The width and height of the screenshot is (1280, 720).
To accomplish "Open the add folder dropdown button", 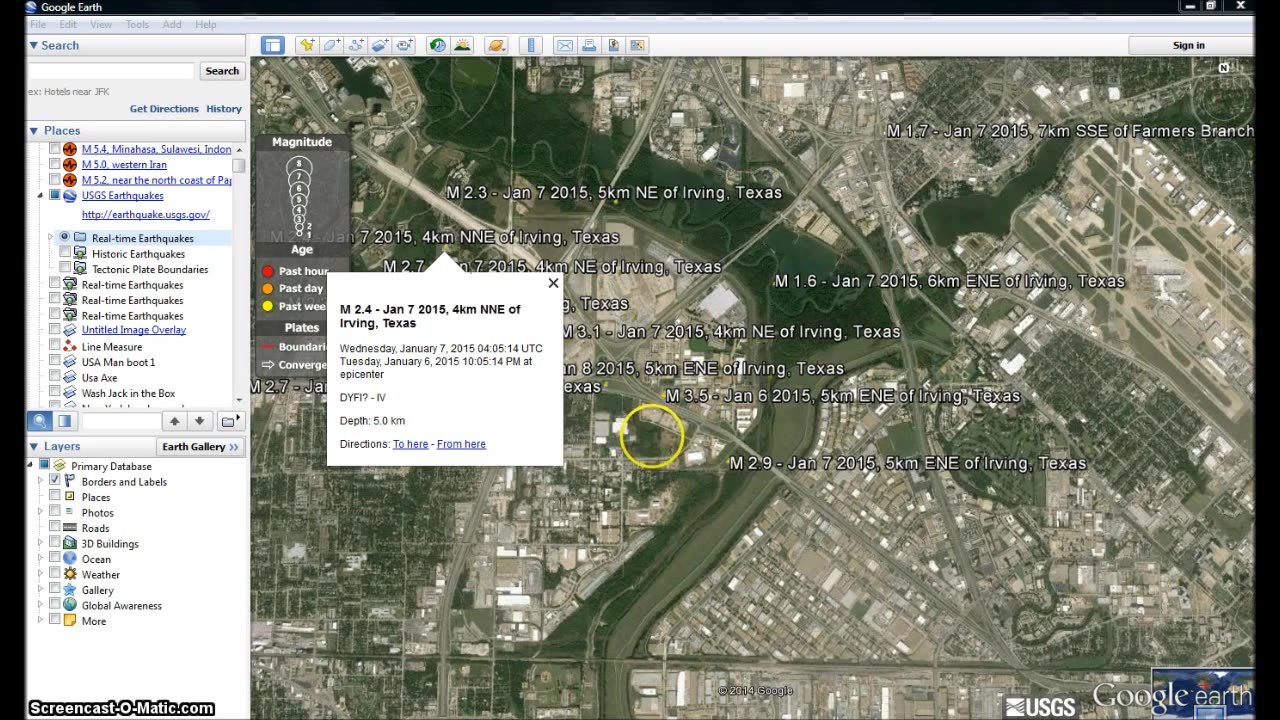I will click(231, 421).
